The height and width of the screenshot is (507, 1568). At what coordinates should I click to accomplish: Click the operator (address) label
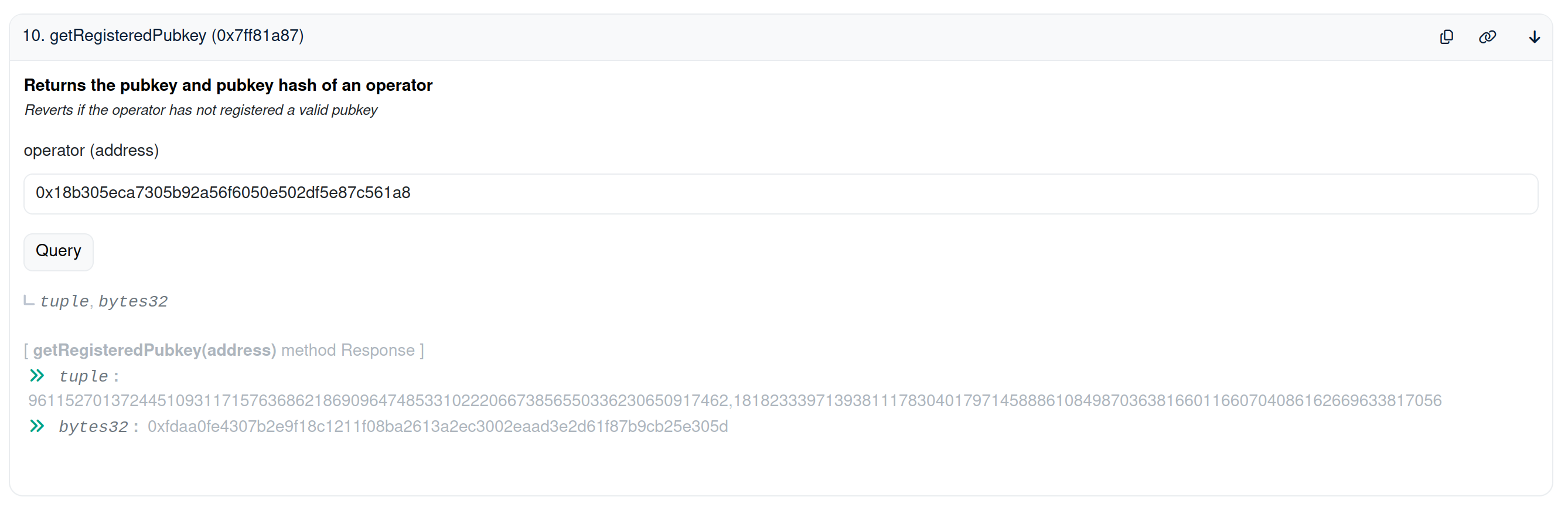[91, 150]
